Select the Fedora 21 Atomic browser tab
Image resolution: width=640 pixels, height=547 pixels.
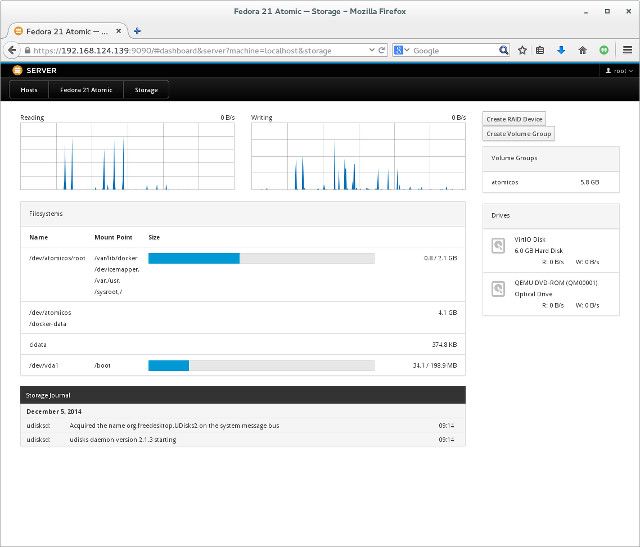[x=67, y=31]
